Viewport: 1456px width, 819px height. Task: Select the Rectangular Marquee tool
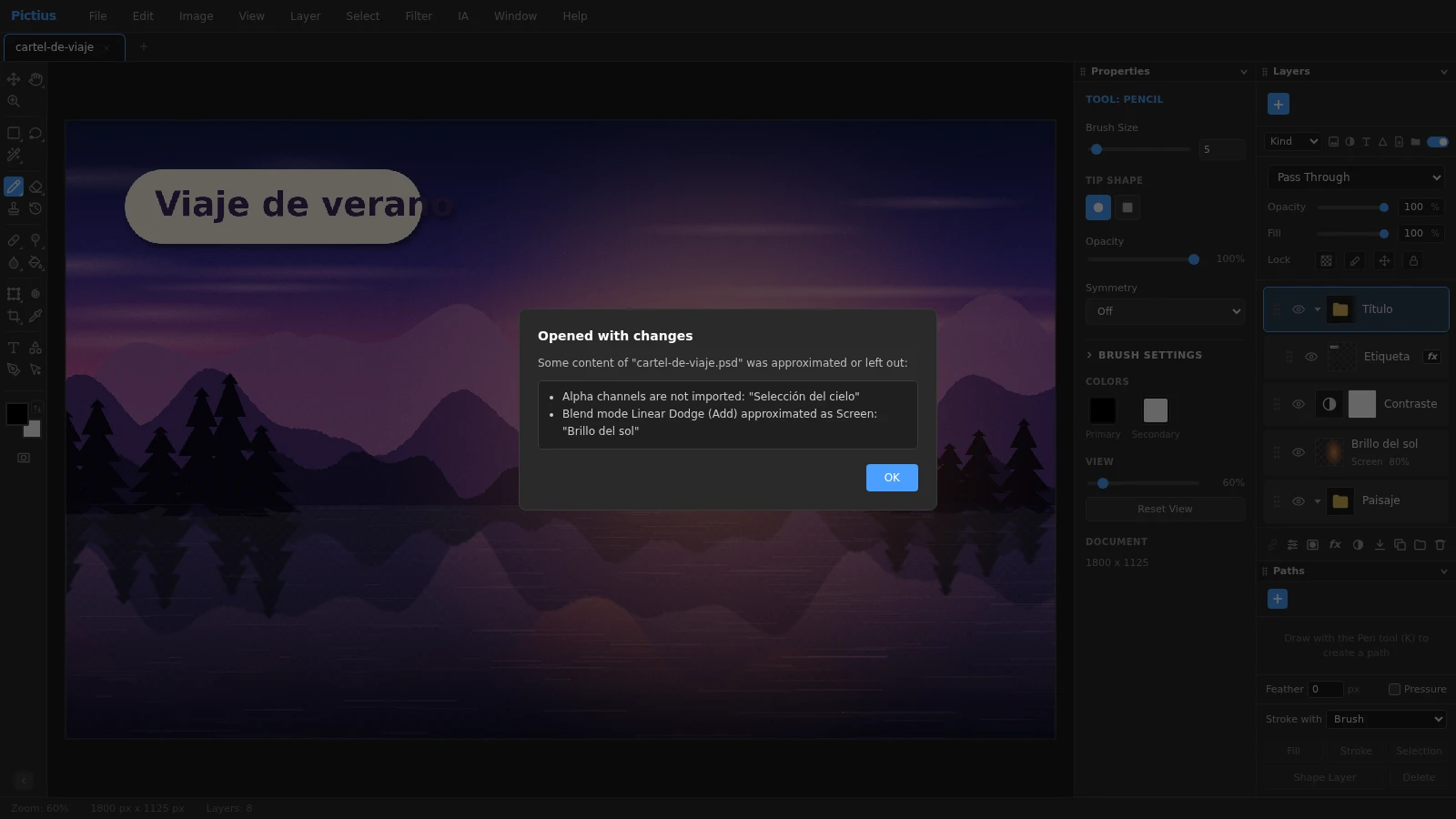coord(14,133)
